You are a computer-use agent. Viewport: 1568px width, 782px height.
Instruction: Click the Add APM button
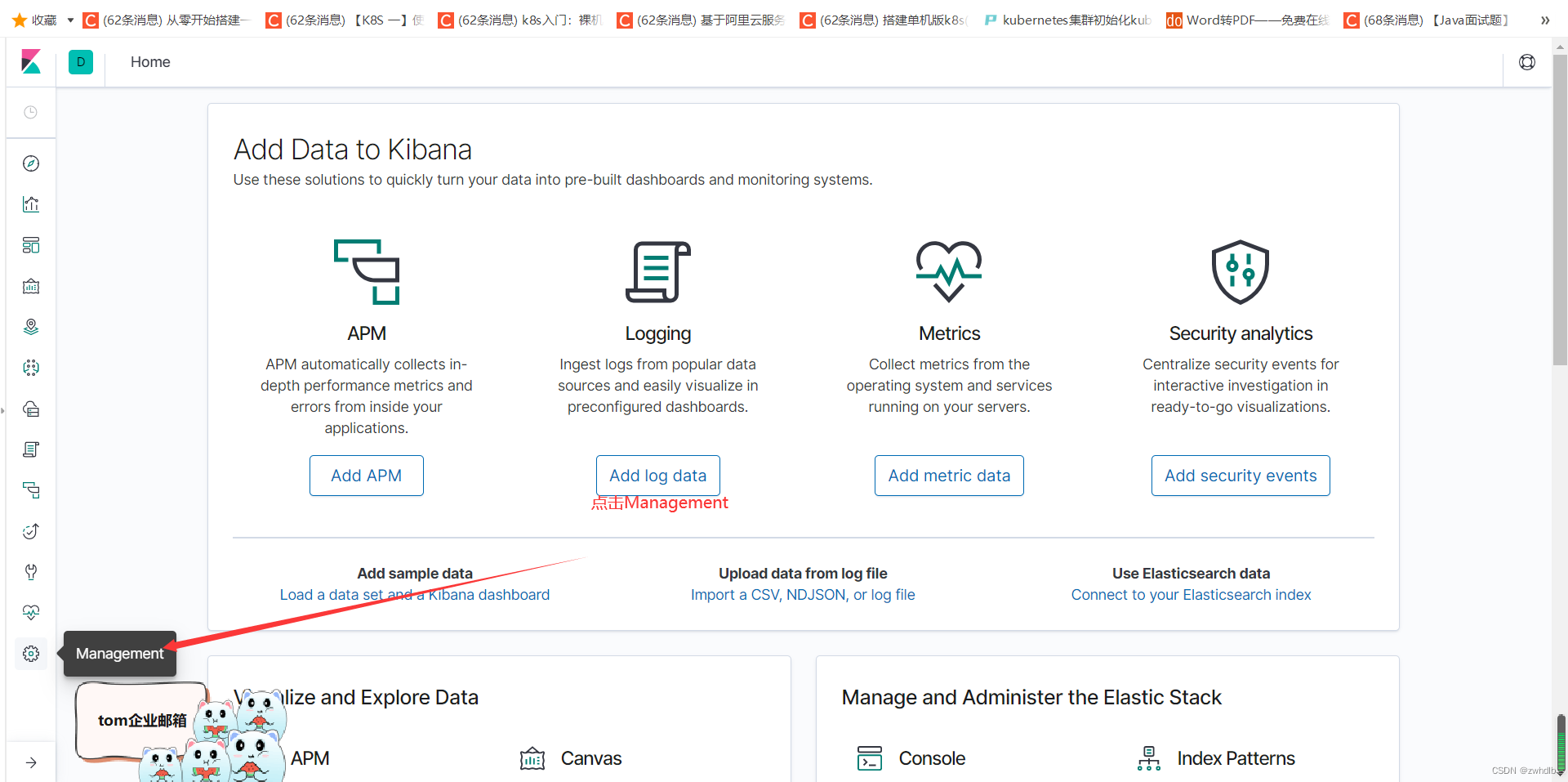coord(367,476)
